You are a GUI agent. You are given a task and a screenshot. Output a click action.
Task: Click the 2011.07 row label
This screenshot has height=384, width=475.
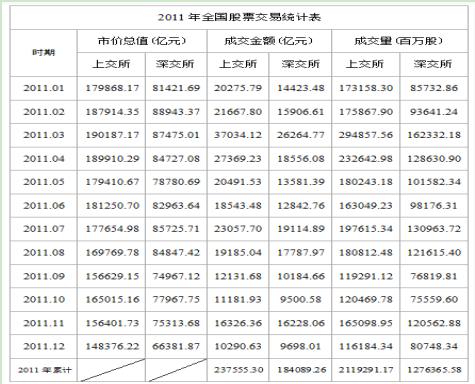point(44,229)
